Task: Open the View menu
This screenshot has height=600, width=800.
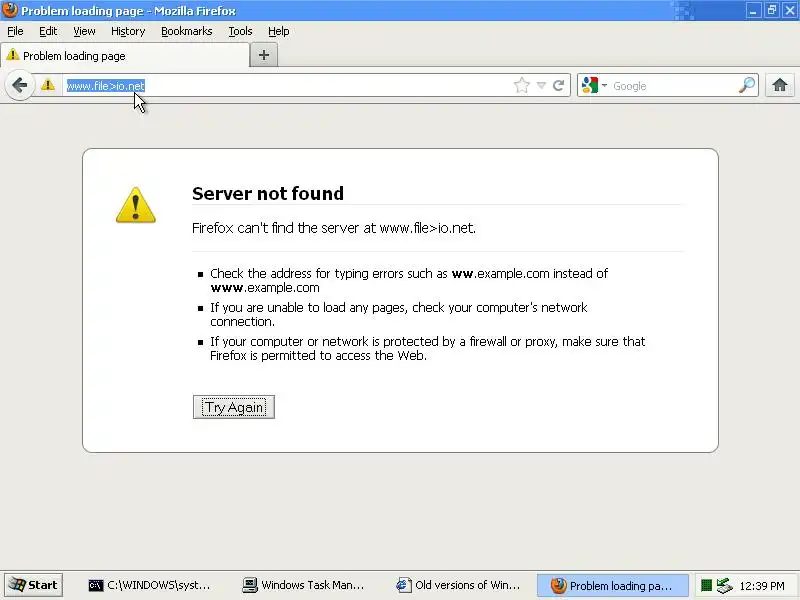Action: pyautogui.click(x=84, y=31)
